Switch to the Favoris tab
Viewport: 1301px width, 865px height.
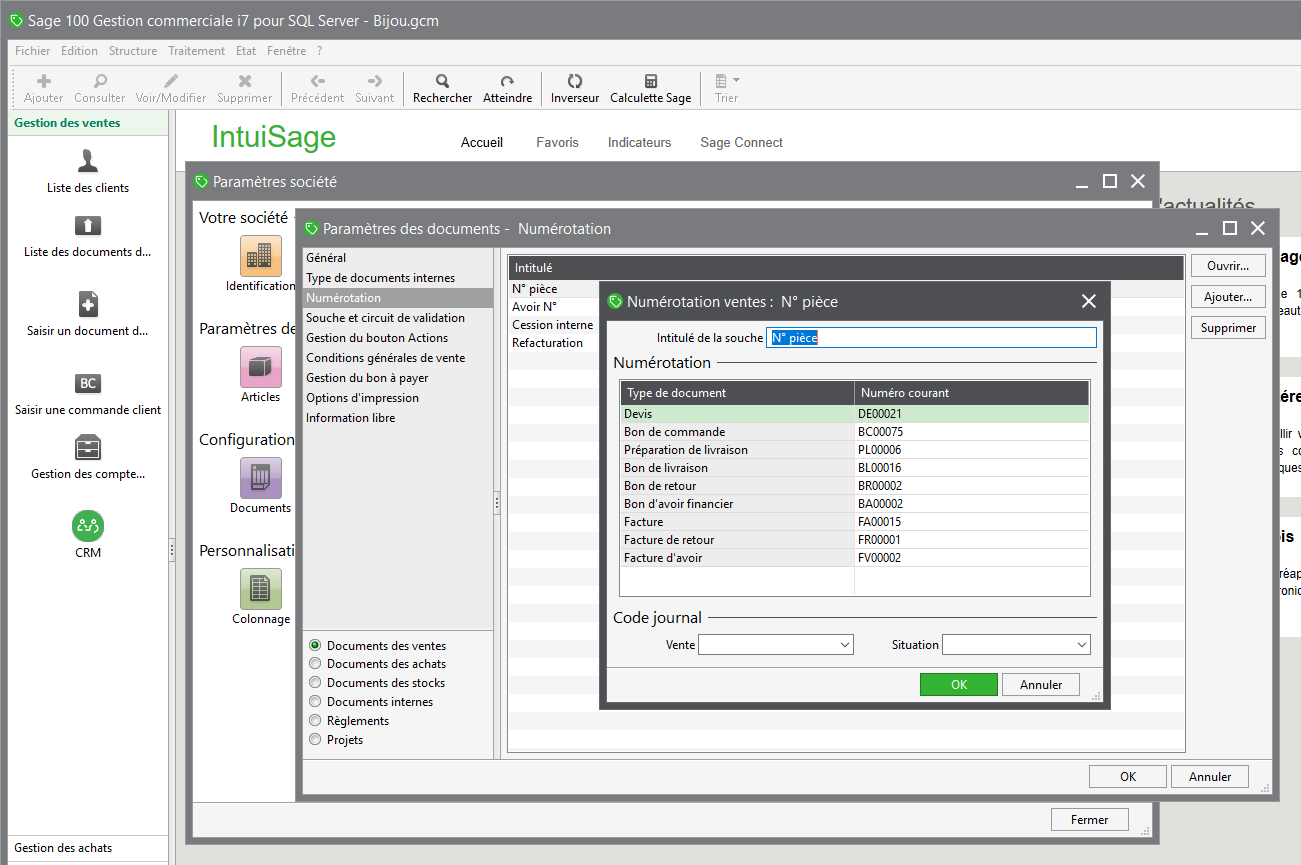pyautogui.click(x=557, y=143)
